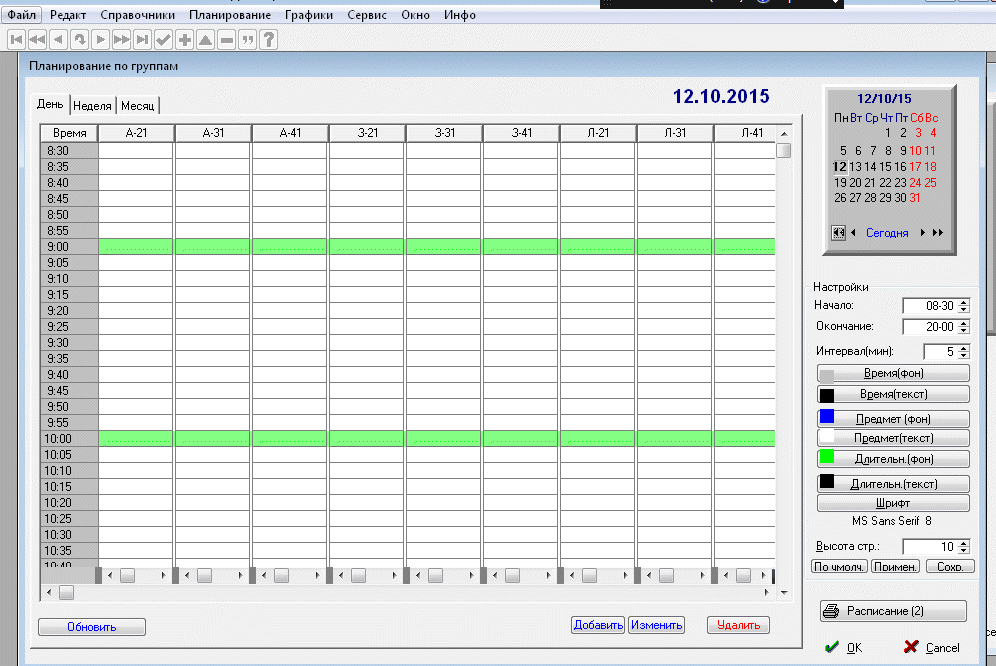The width and height of the screenshot is (996, 666).
Task: Click the checkmark confirm toolbar icon
Action: pyautogui.click(x=164, y=40)
